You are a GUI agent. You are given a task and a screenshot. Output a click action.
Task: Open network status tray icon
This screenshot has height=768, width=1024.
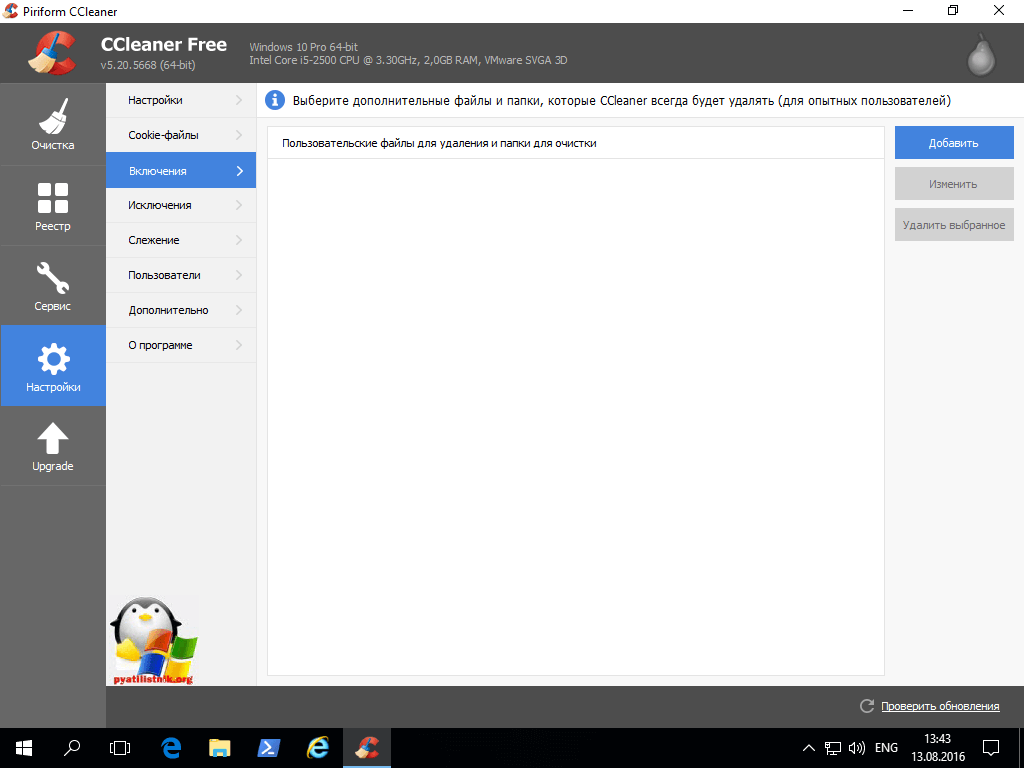point(833,748)
